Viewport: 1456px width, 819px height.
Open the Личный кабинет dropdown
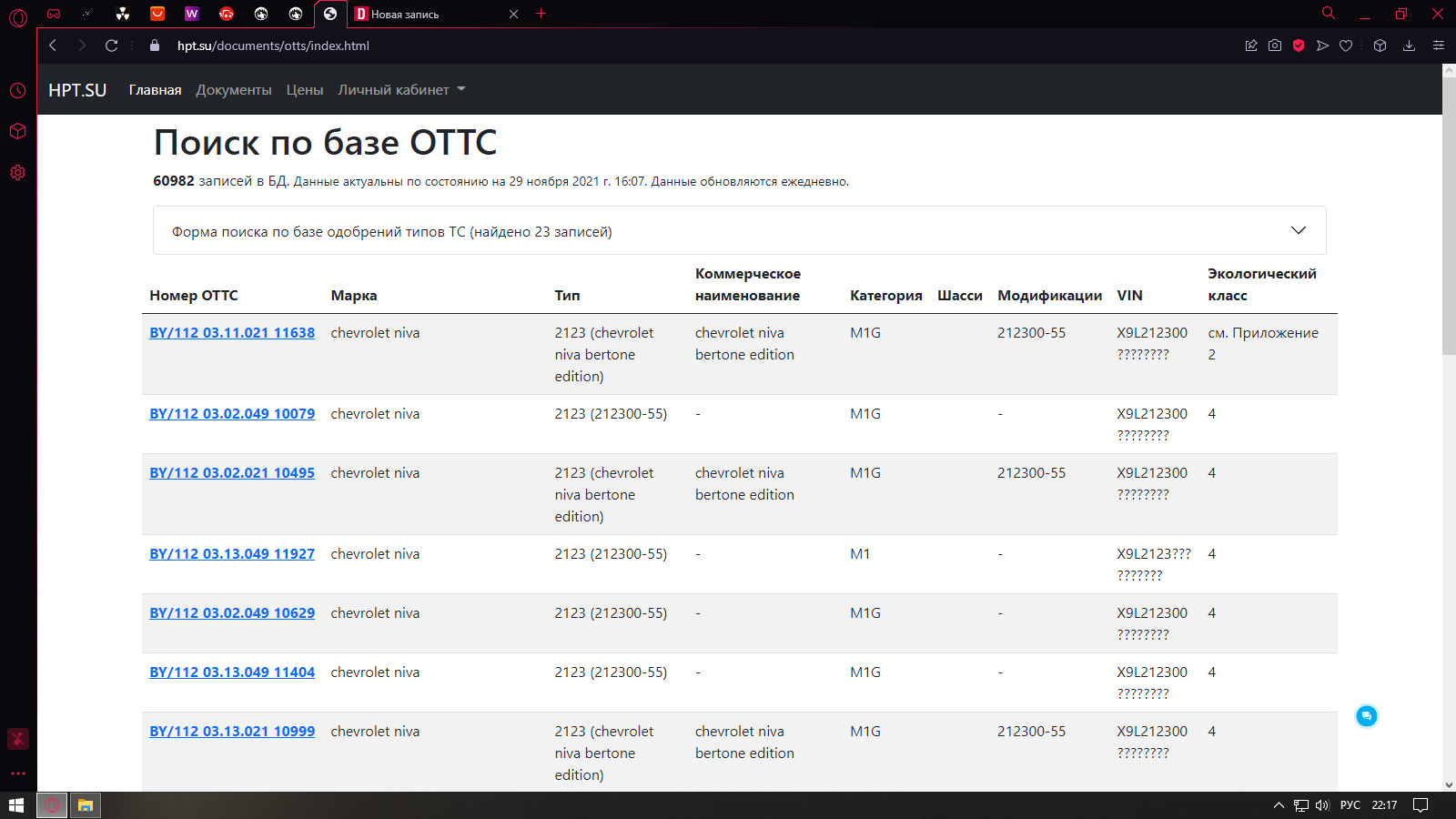click(401, 90)
